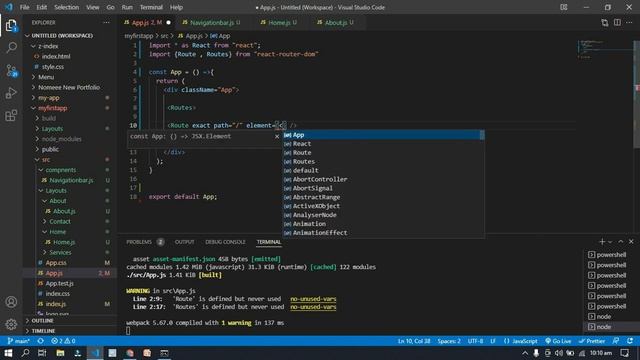Open the notifications bell in status bar
This screenshot has height=360, width=640.
pos(630,341)
